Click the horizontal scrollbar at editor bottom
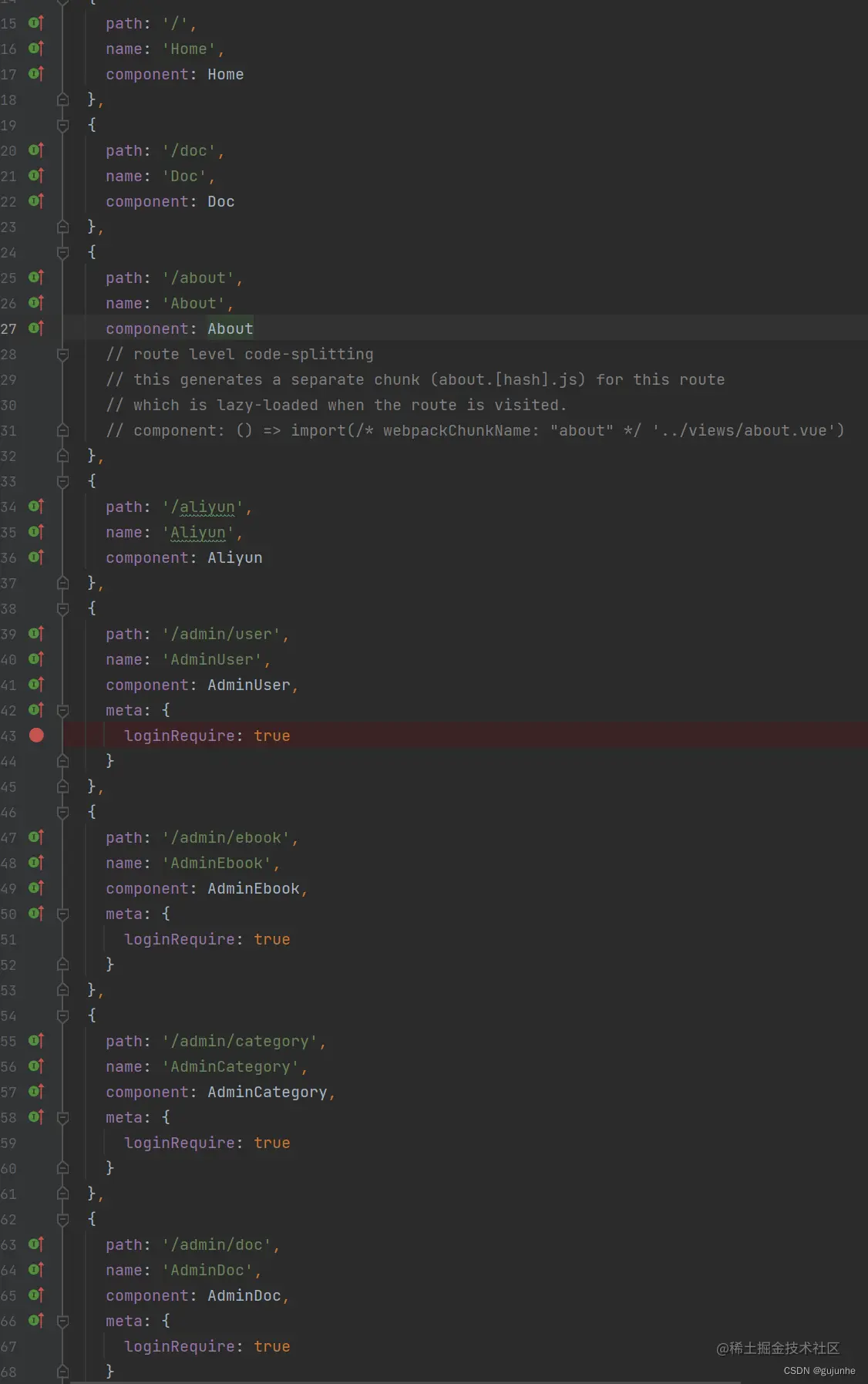Viewport: 868px width, 1384px height. (405, 1382)
